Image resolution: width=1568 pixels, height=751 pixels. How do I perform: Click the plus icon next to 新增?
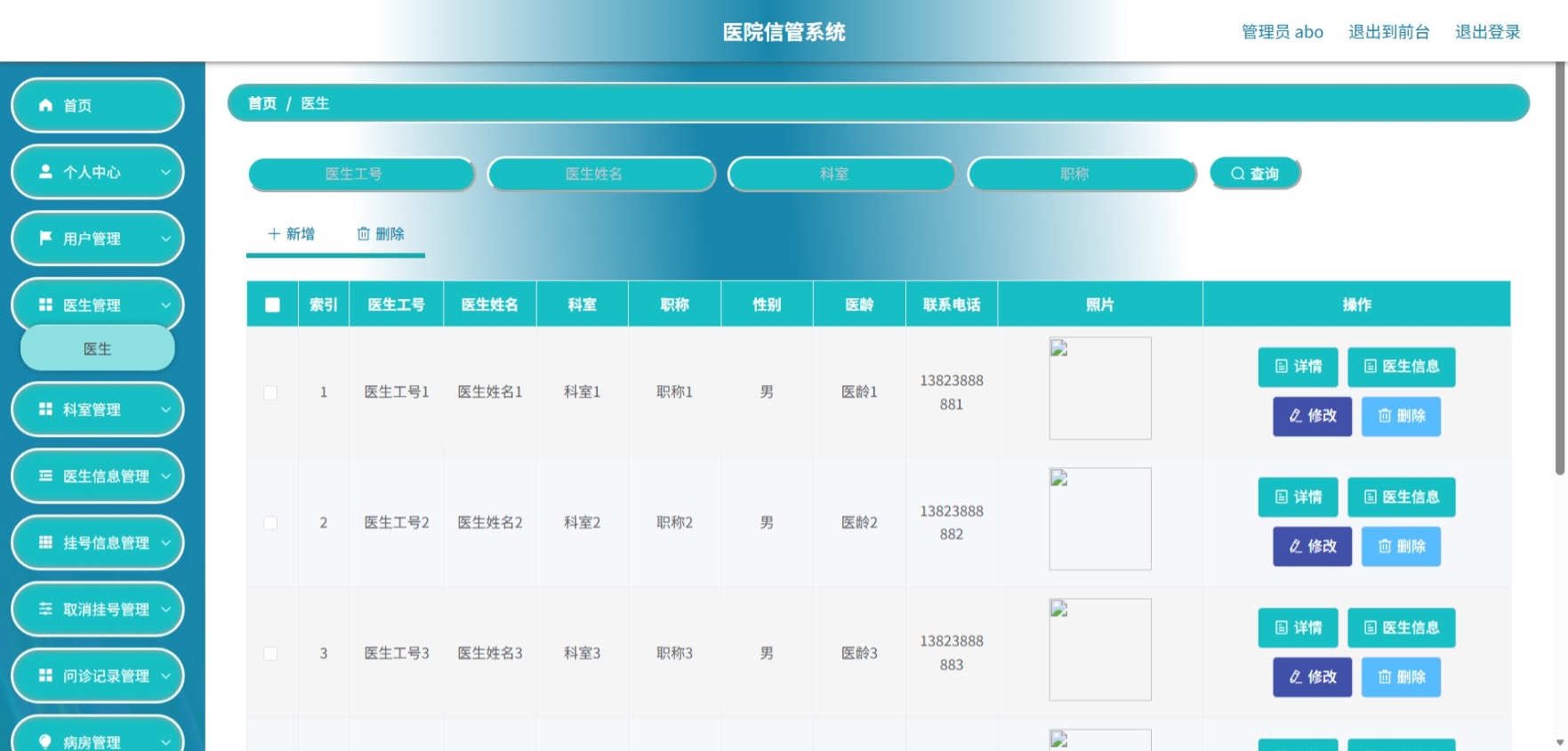tap(274, 233)
